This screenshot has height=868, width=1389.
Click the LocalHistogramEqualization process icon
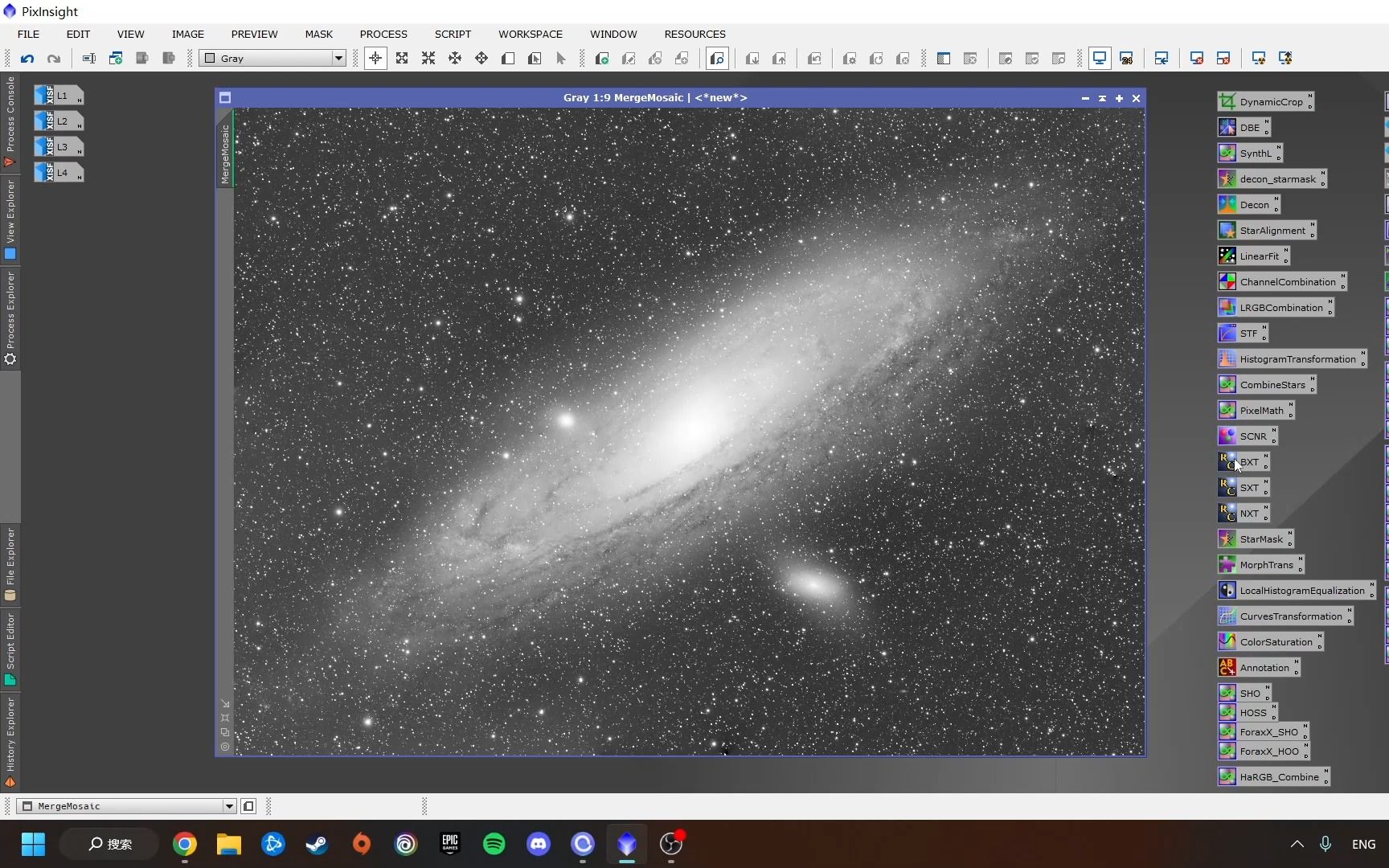pos(1297,591)
